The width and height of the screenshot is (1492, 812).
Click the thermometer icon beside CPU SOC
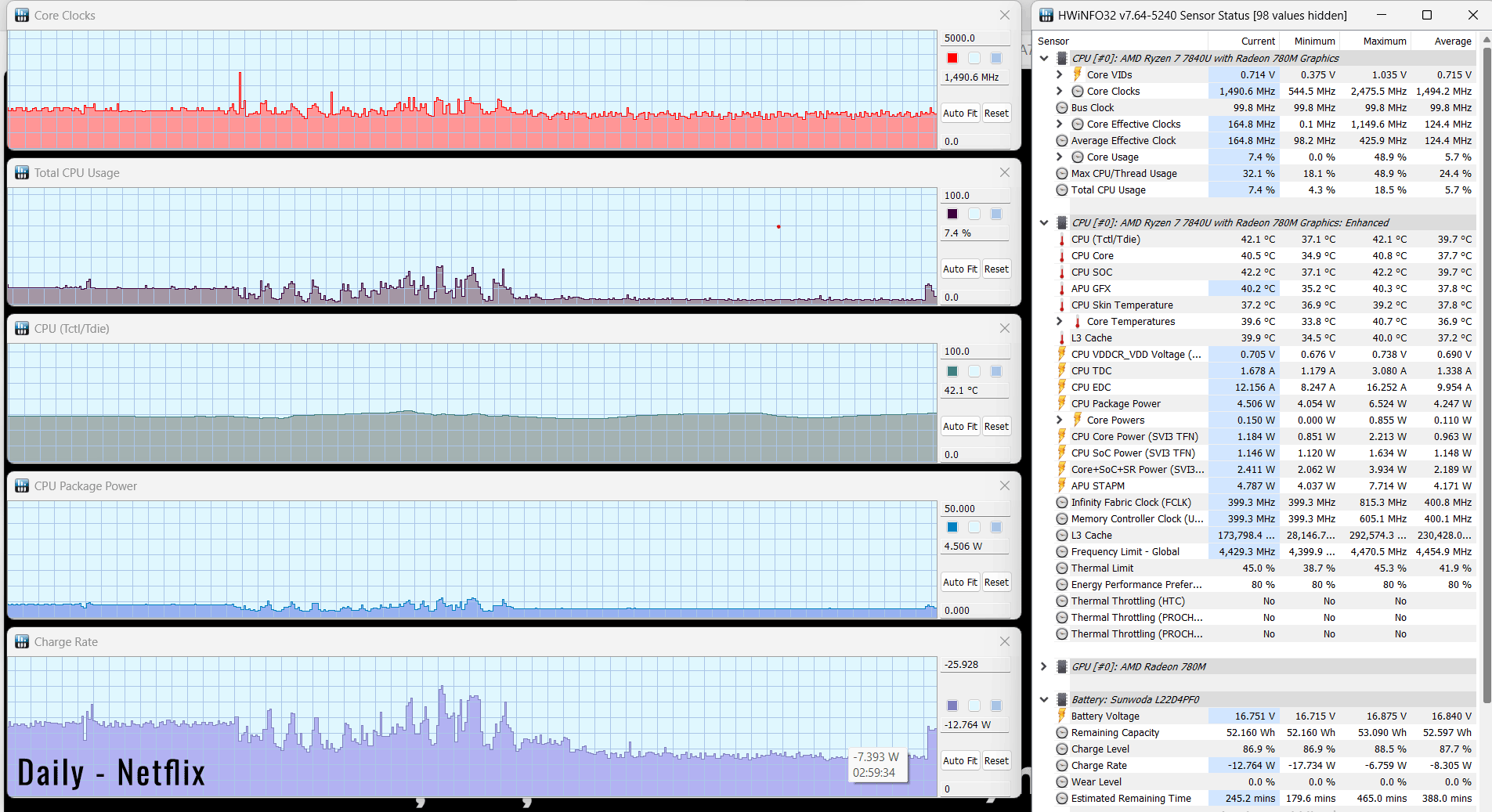point(1062,272)
